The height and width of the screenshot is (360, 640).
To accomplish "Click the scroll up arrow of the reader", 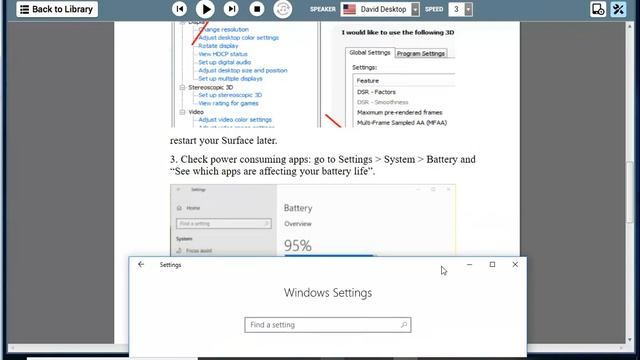I will [630, 27].
